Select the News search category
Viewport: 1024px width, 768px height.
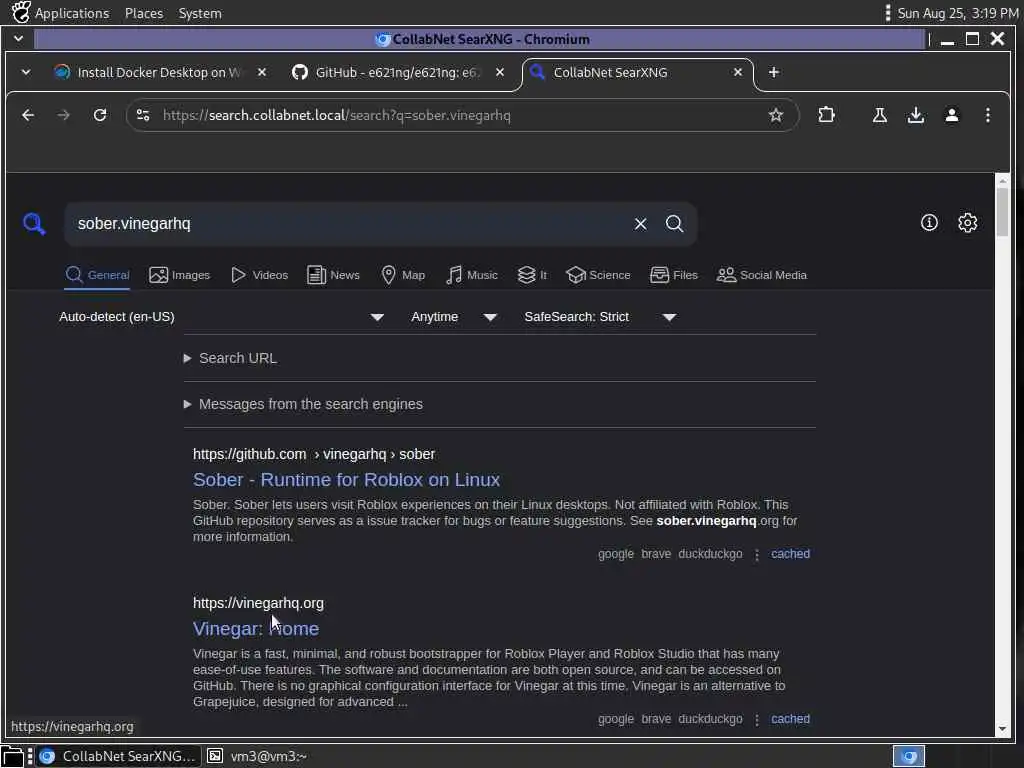click(x=333, y=275)
